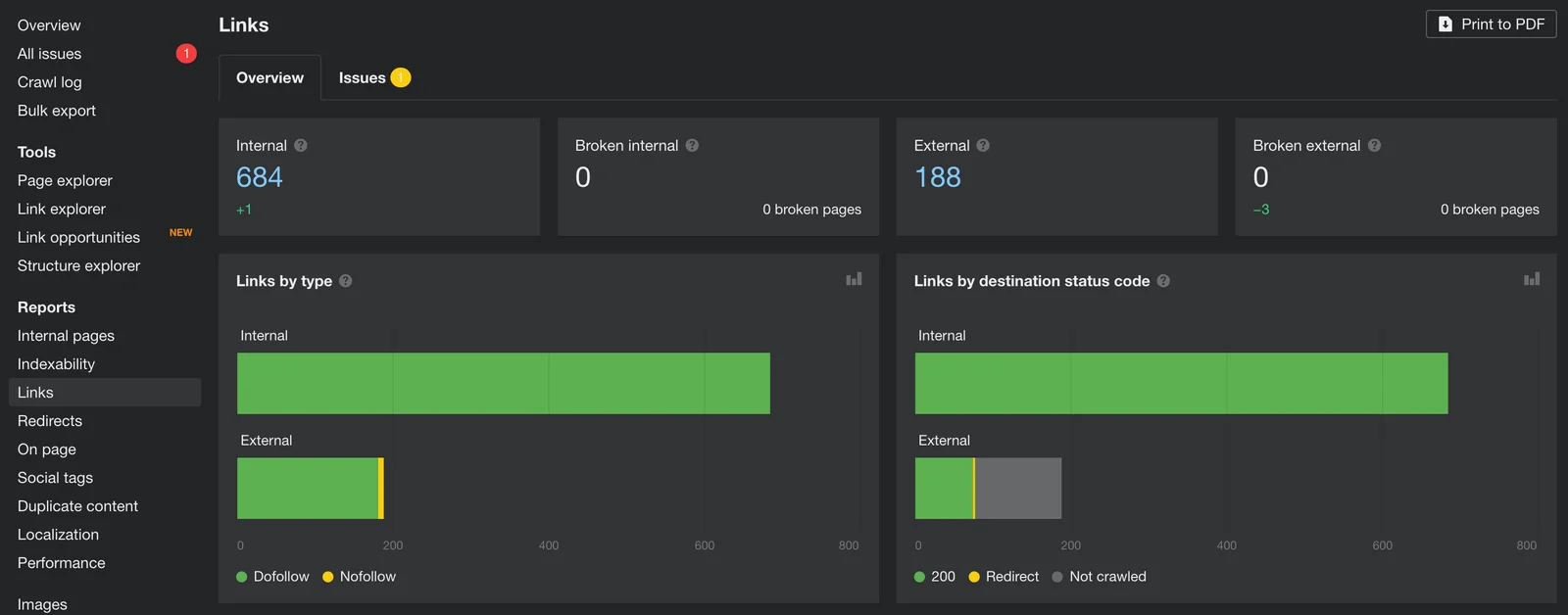Toggle Dofollow series in the legend
This screenshot has width=1568, height=615.
[x=272, y=577]
